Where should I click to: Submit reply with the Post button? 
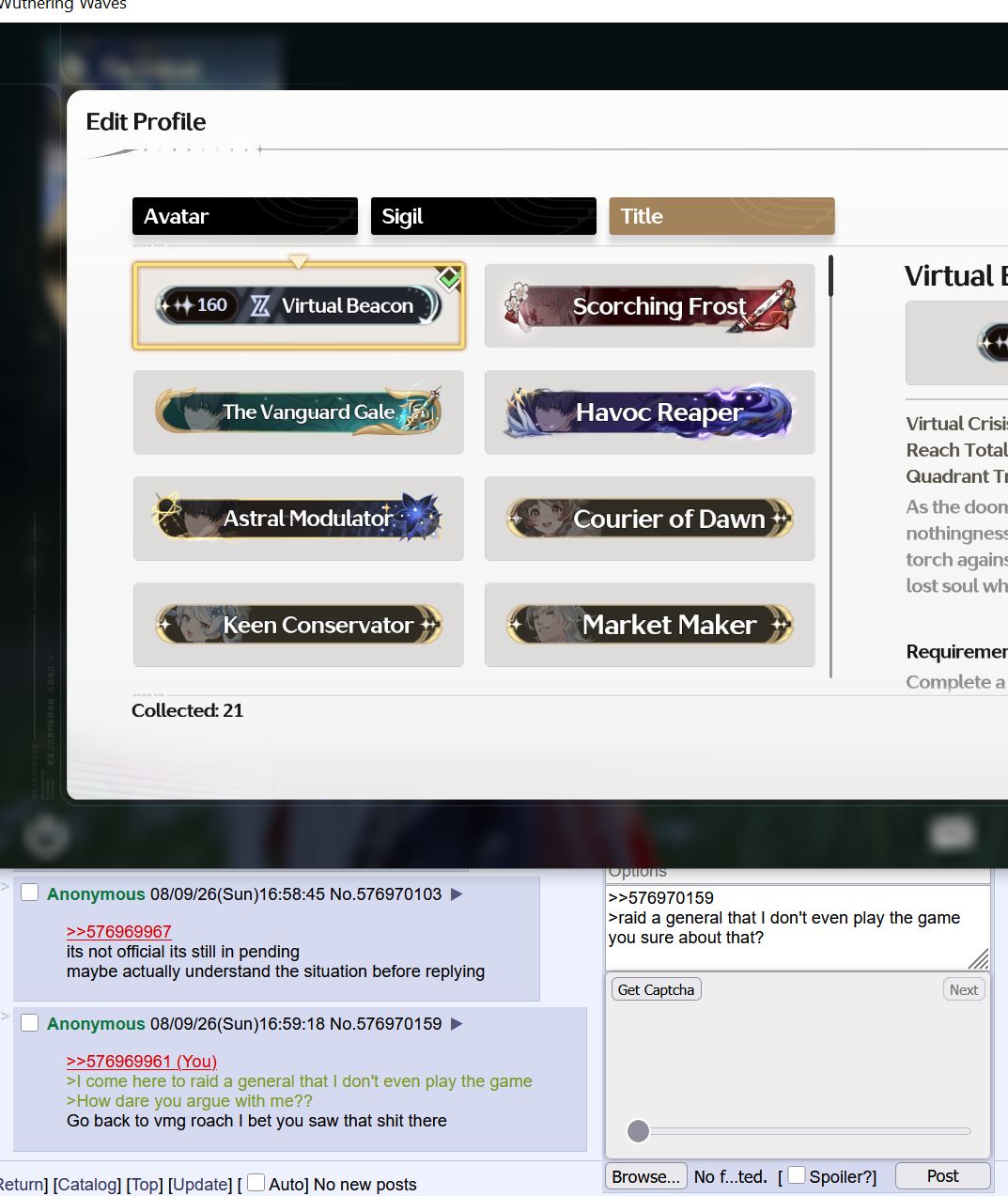coord(942,1176)
